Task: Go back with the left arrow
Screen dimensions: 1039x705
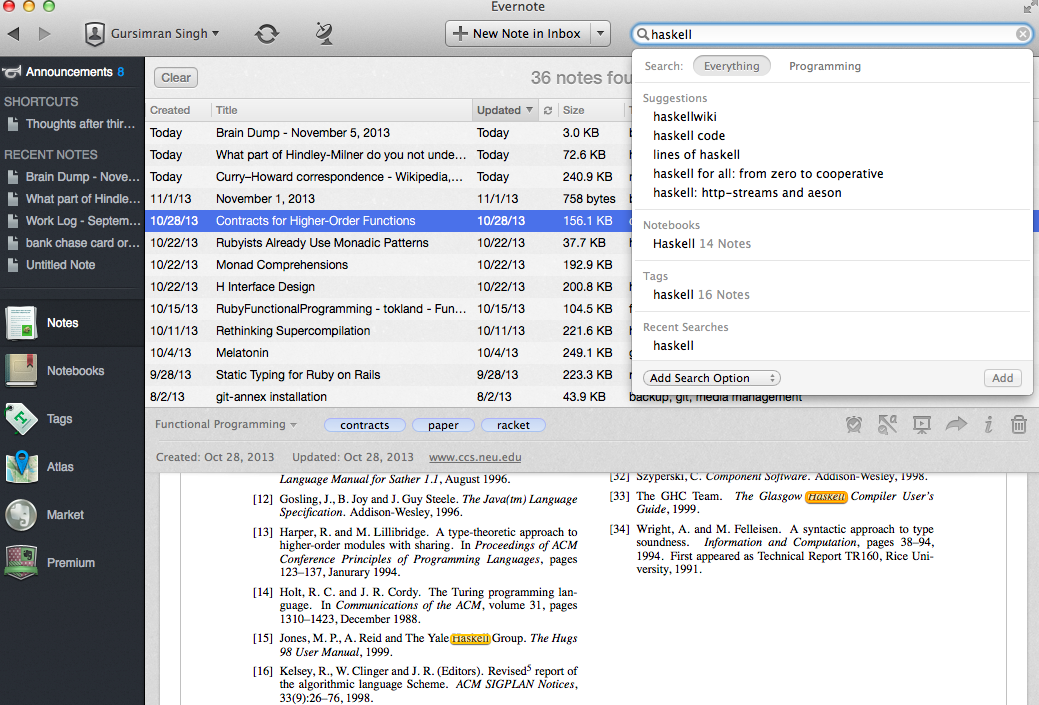Action: [13, 33]
